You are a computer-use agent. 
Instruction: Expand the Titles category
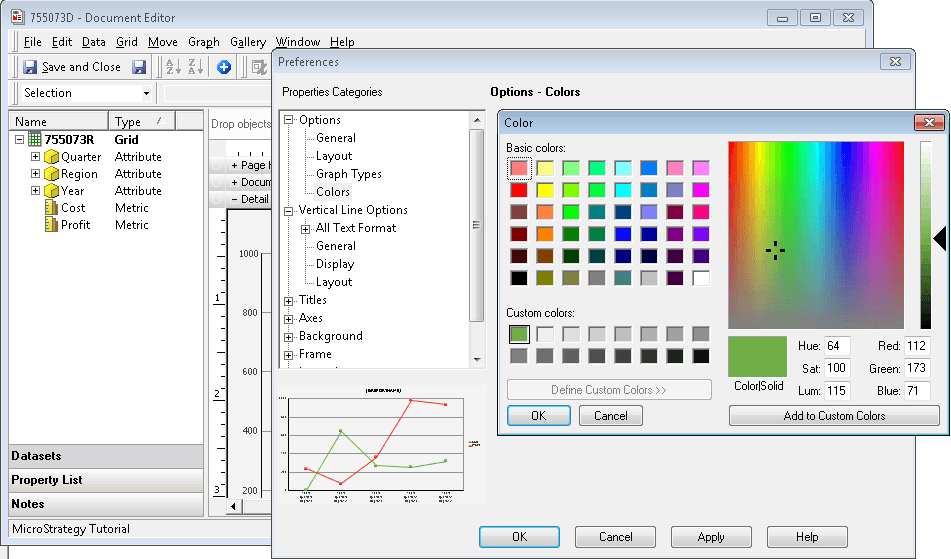coord(289,301)
